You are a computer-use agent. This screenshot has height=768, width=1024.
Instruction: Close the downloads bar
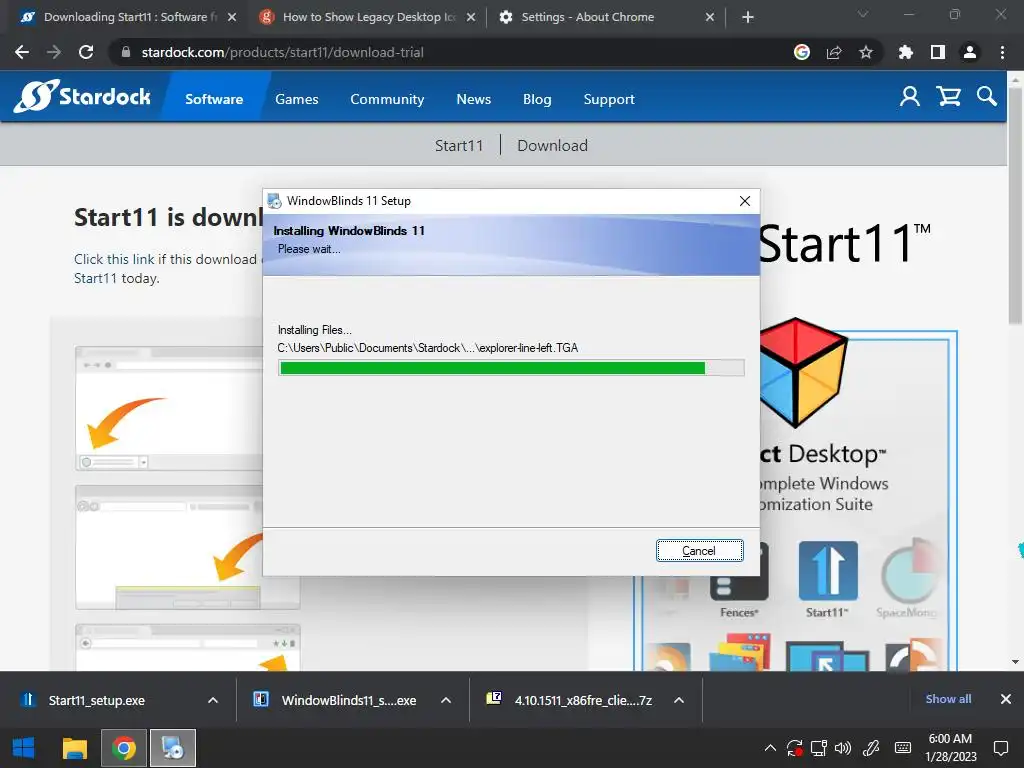1006,699
